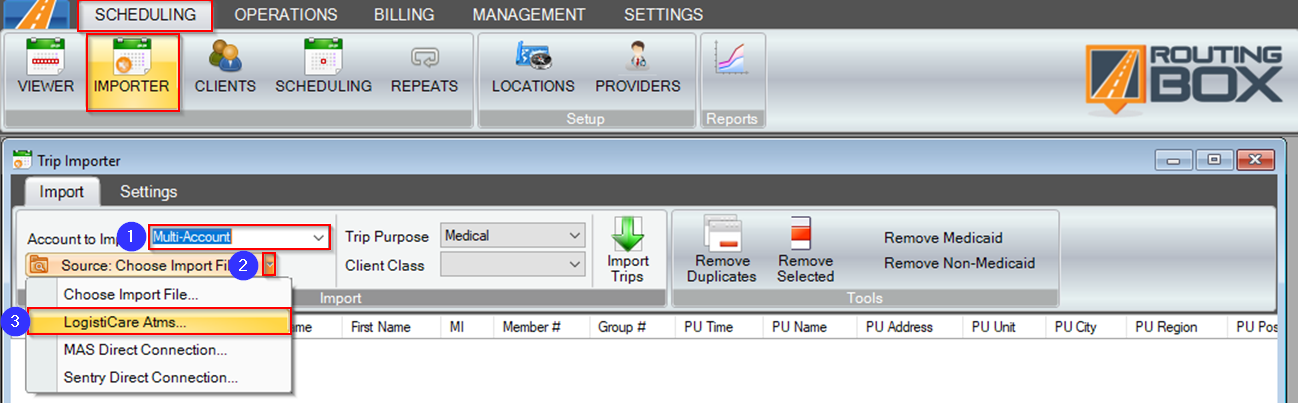Minimize the Trip Importer window
This screenshot has height=403, width=1298.
1174,160
